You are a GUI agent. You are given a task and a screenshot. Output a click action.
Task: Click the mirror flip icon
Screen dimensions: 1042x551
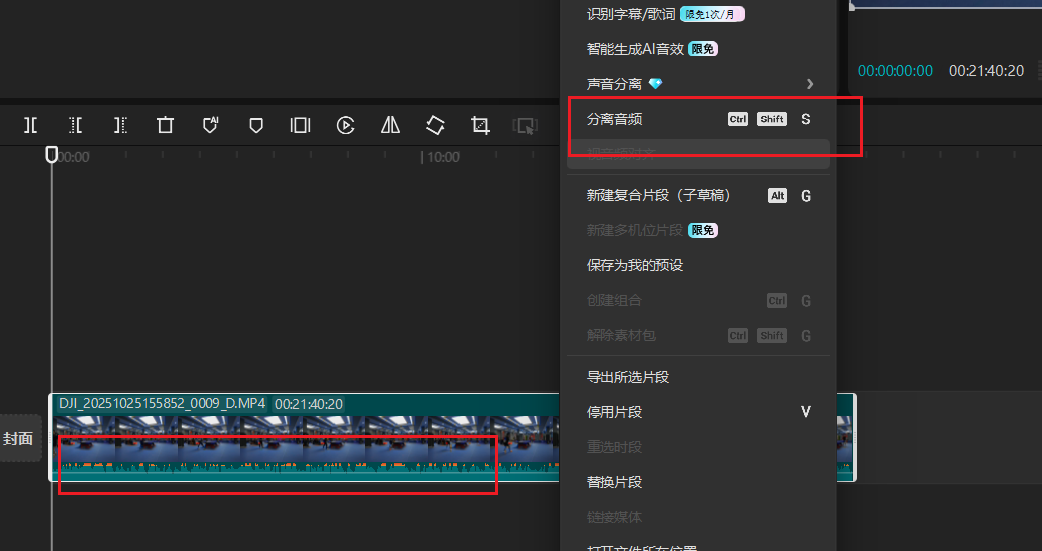coord(390,125)
